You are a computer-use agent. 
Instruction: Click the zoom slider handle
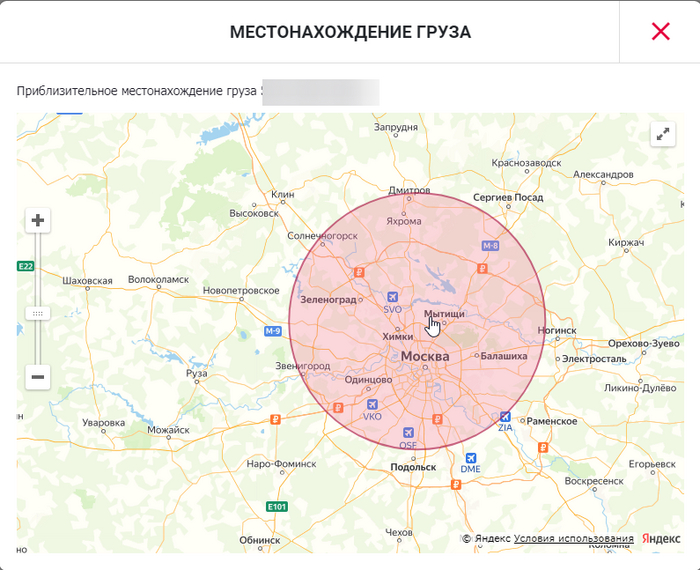click(38, 313)
